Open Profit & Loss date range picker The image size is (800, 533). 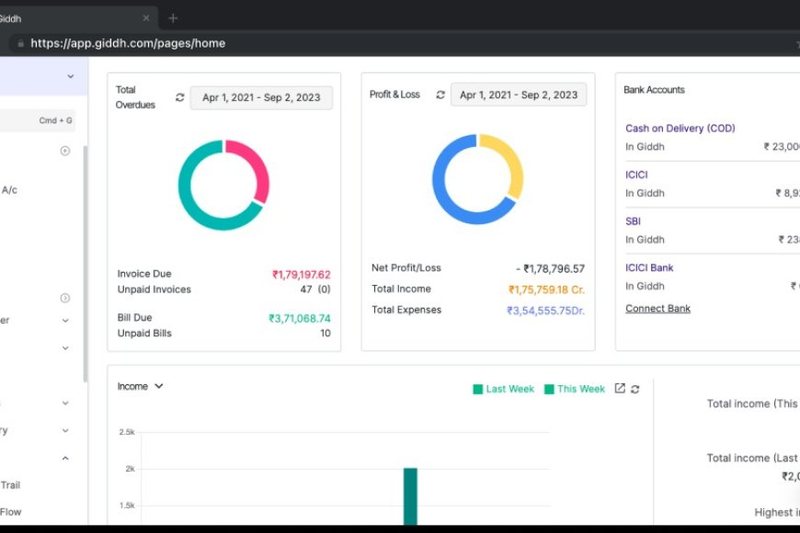pyautogui.click(x=518, y=95)
